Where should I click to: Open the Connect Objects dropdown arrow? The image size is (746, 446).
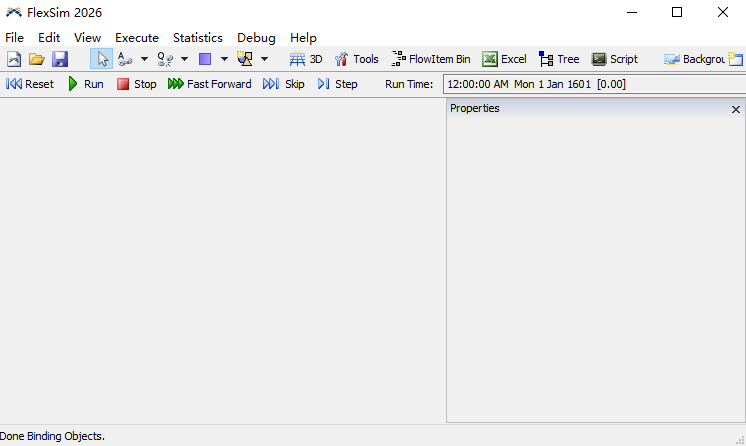pyautogui.click(x=144, y=59)
